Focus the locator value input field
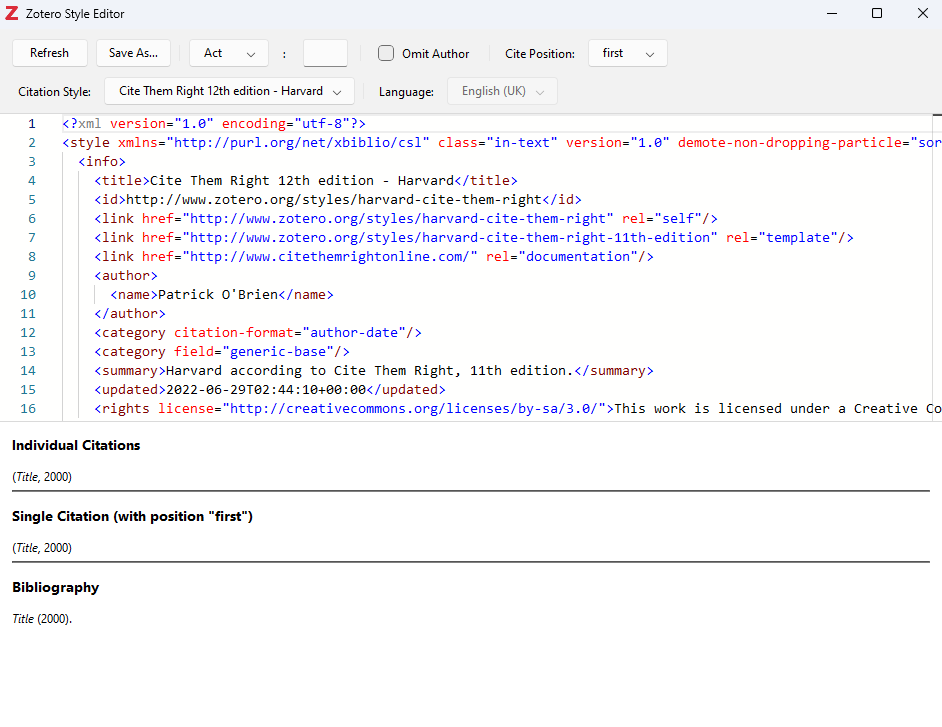 click(x=325, y=53)
